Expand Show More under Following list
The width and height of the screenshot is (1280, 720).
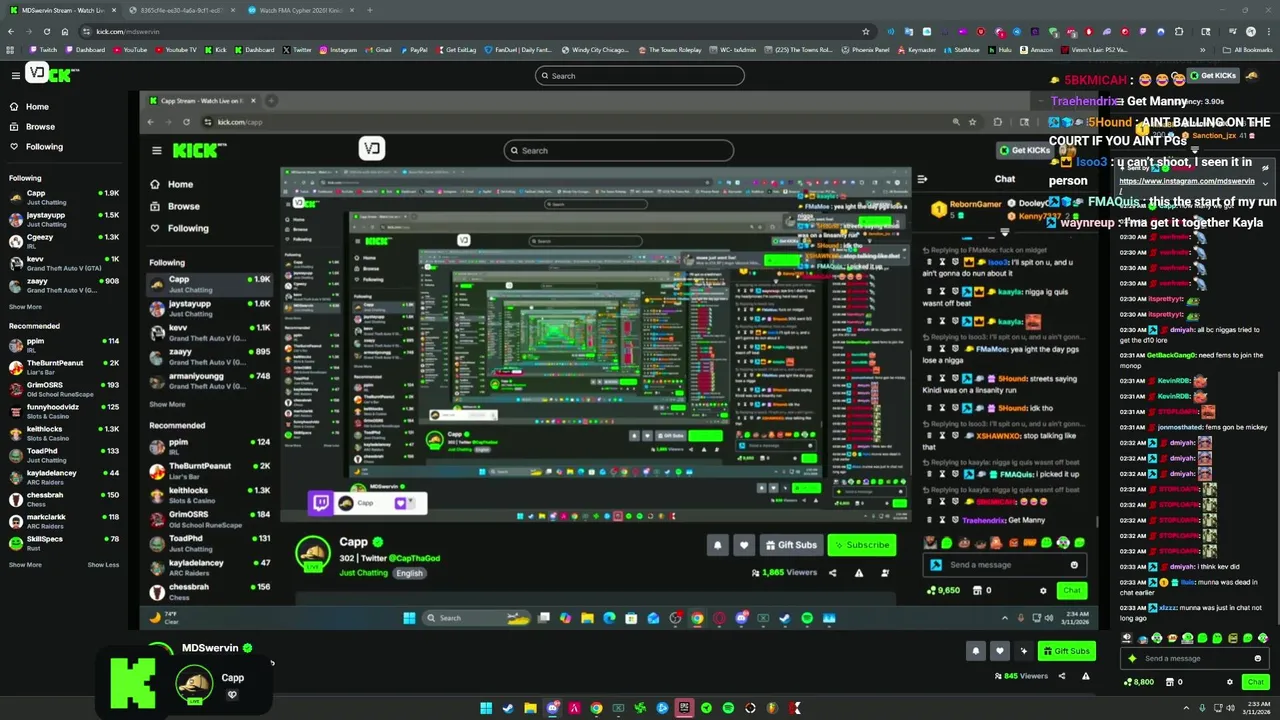(x=25, y=307)
